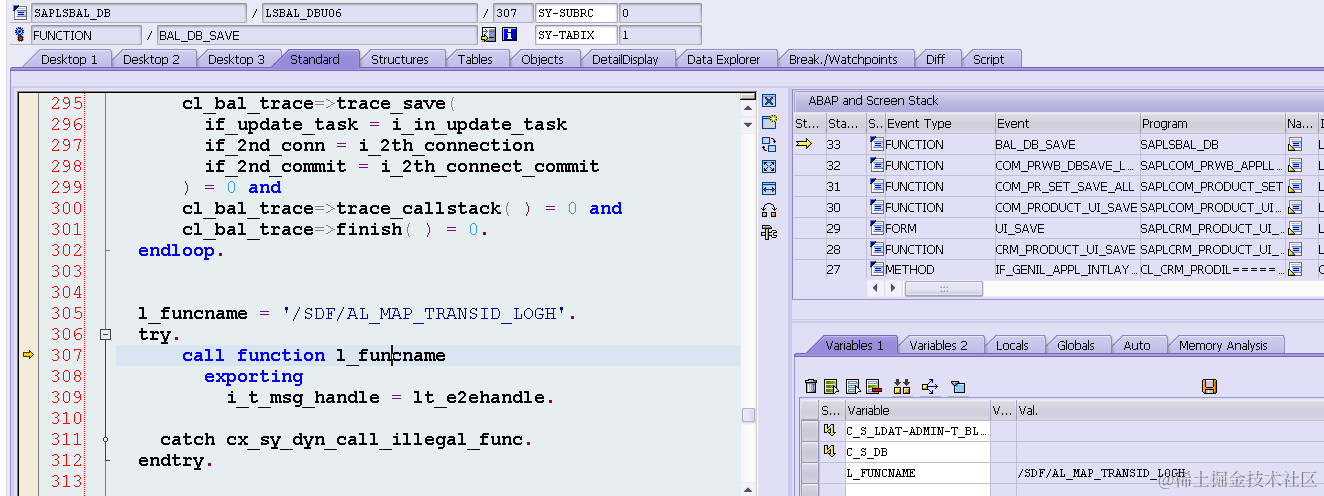
Task: Click the first green list icon in Variables toolbar
Action: 831,386
